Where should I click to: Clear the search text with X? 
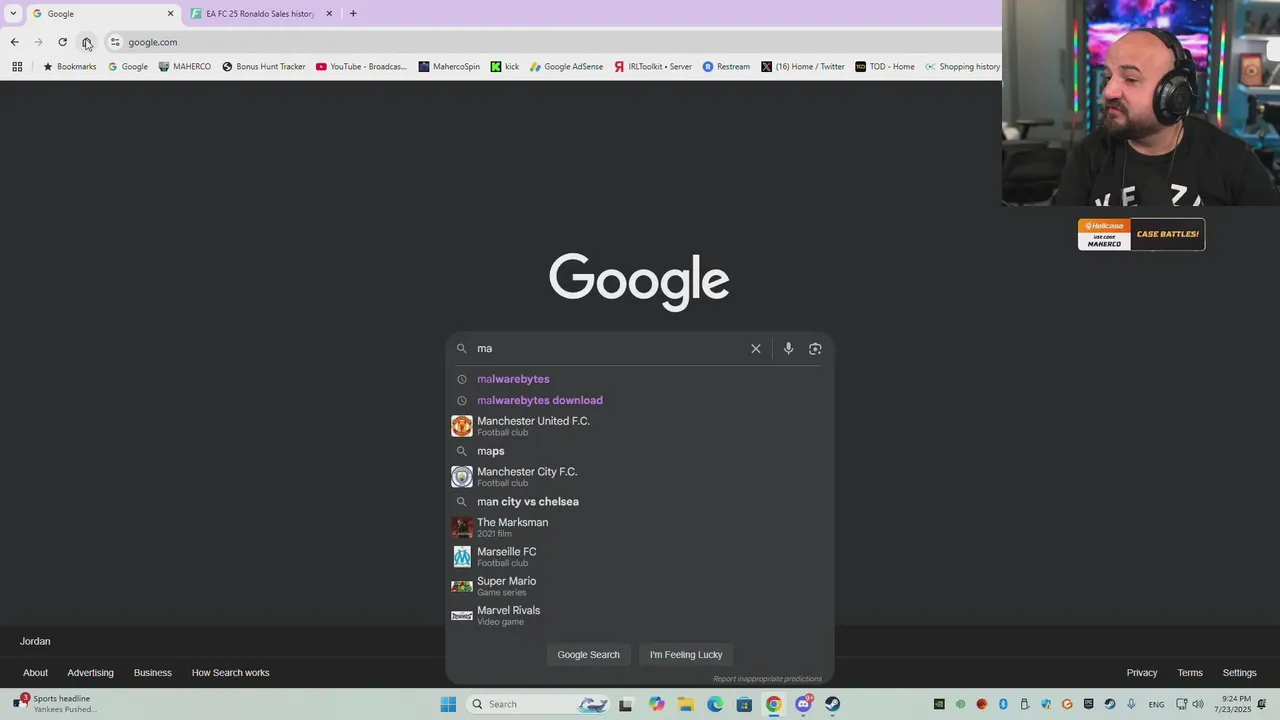756,348
